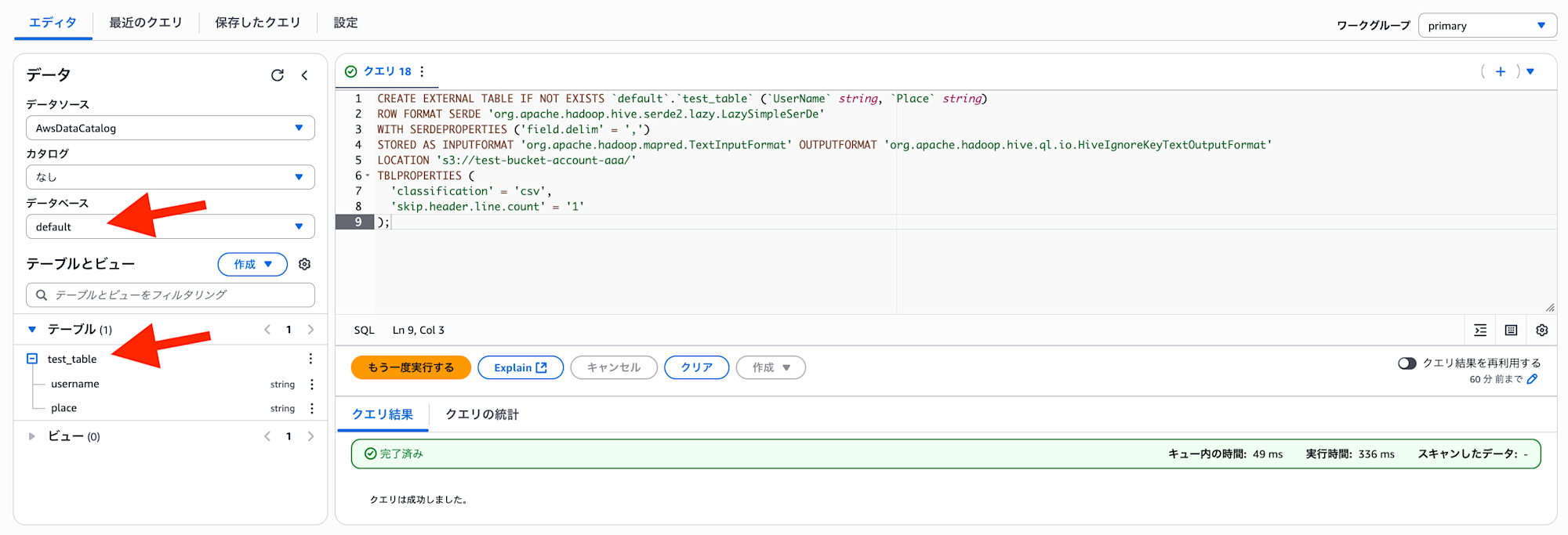The width and height of the screenshot is (1568, 535).
Task: Click the 'Ln 9, Col 3' status text
Action: click(x=419, y=331)
